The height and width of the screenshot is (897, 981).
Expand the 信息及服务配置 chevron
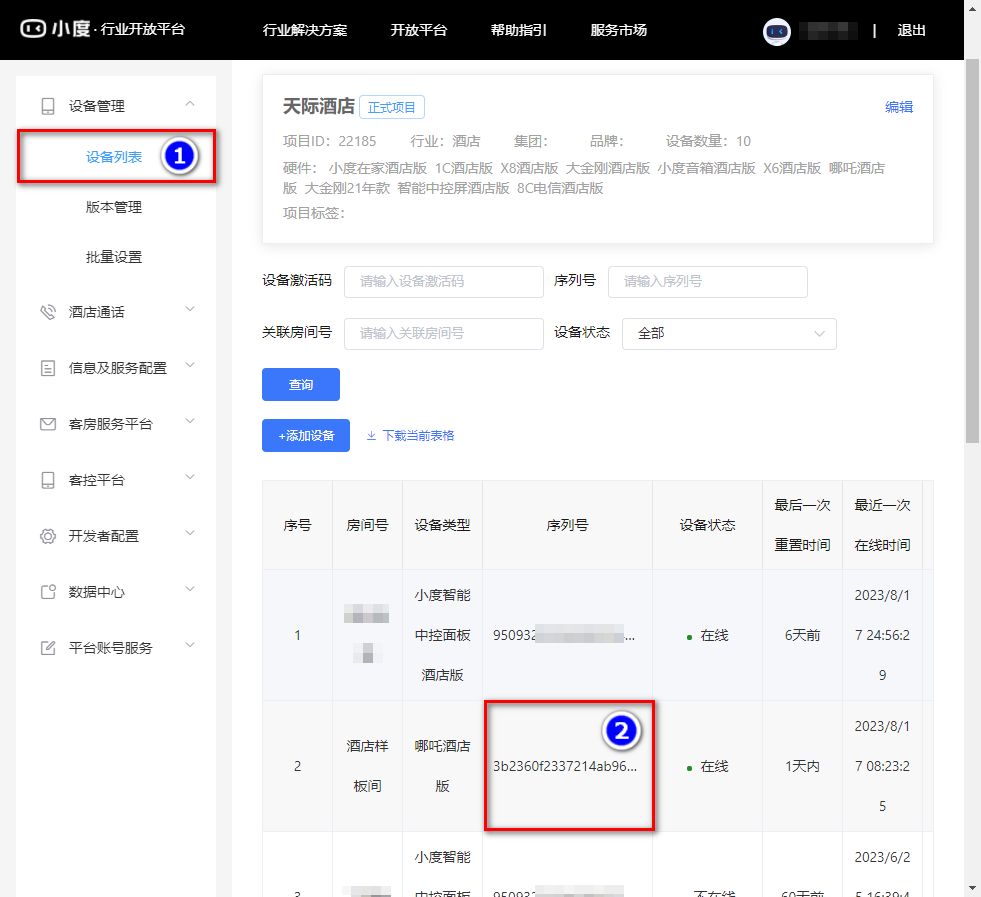(190, 365)
